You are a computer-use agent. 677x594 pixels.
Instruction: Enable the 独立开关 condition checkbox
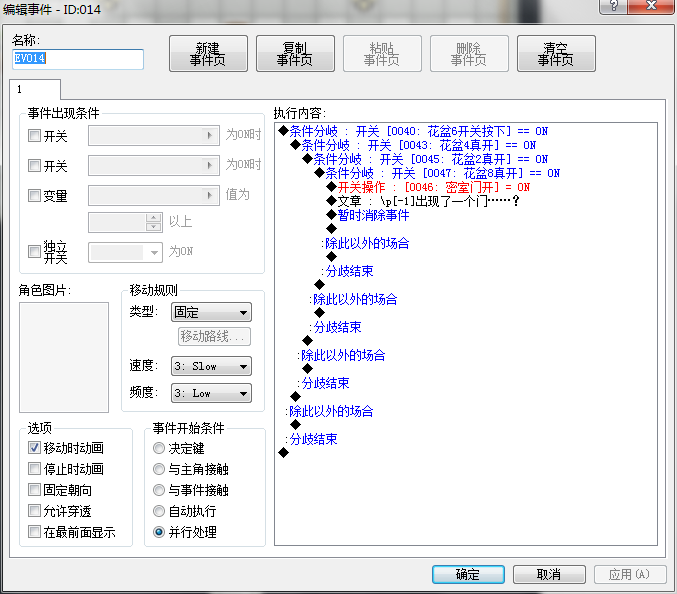point(35,252)
